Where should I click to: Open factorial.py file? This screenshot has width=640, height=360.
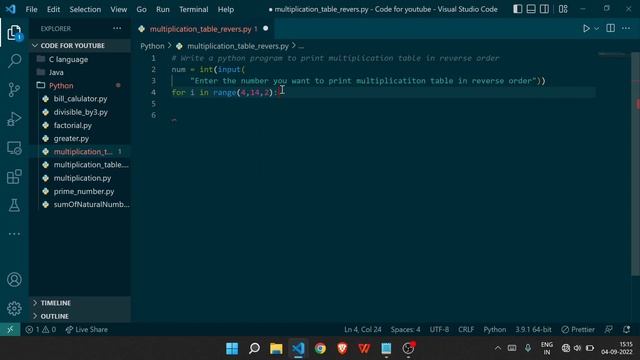[x=80, y=125]
